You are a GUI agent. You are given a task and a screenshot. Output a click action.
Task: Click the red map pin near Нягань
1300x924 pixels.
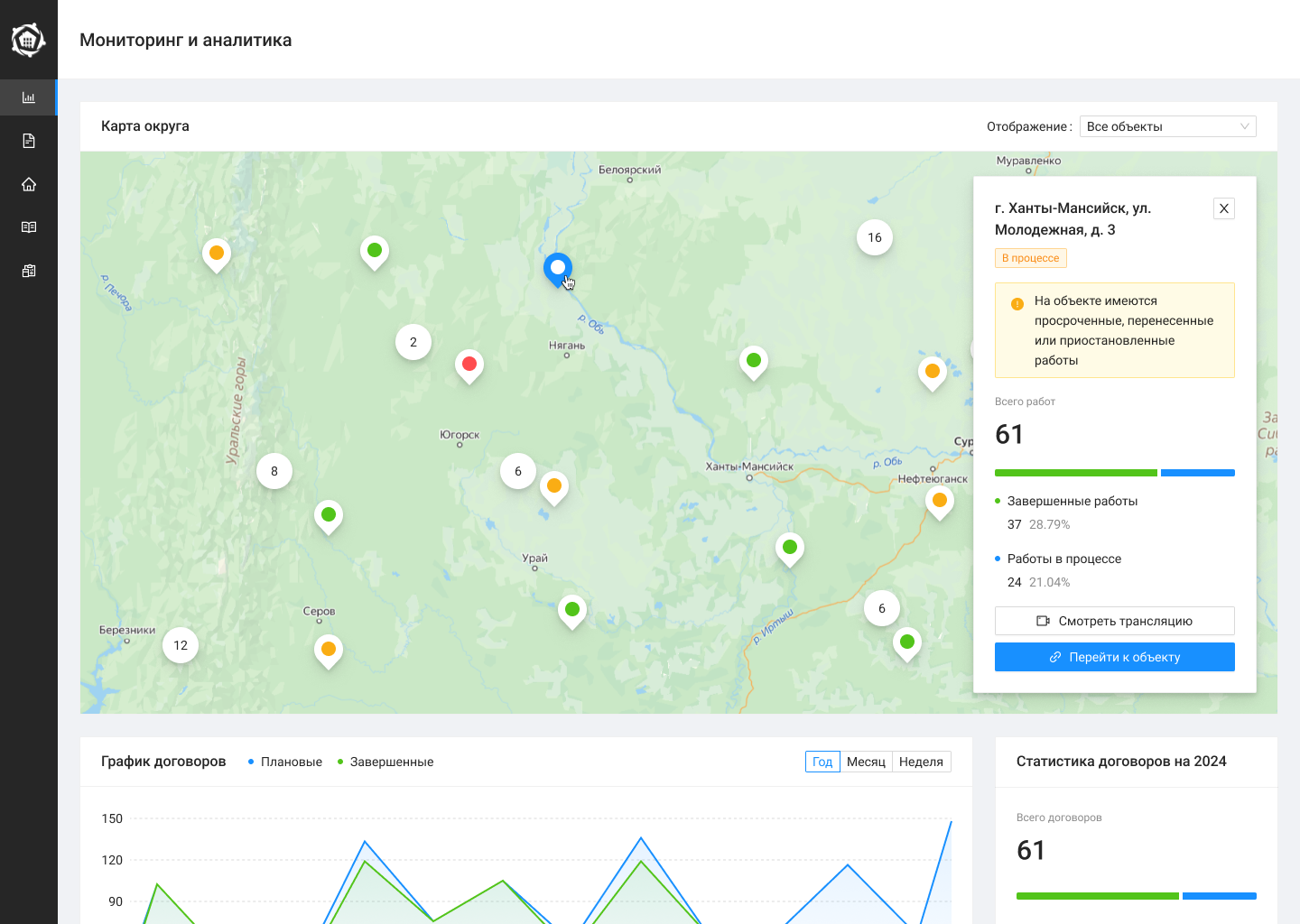469,365
